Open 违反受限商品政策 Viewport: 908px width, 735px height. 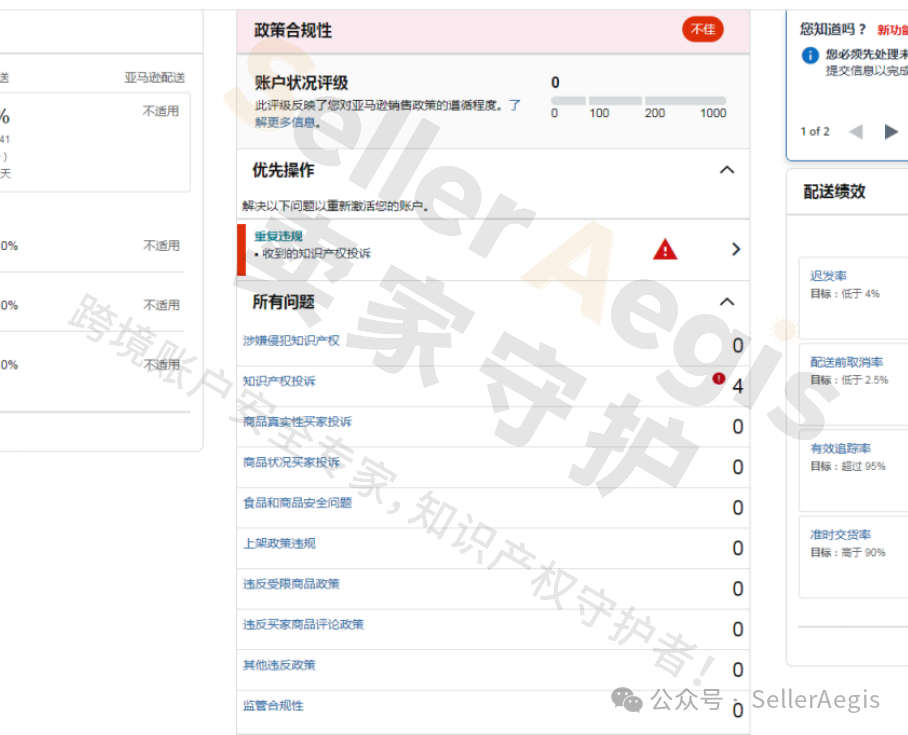tap(291, 584)
